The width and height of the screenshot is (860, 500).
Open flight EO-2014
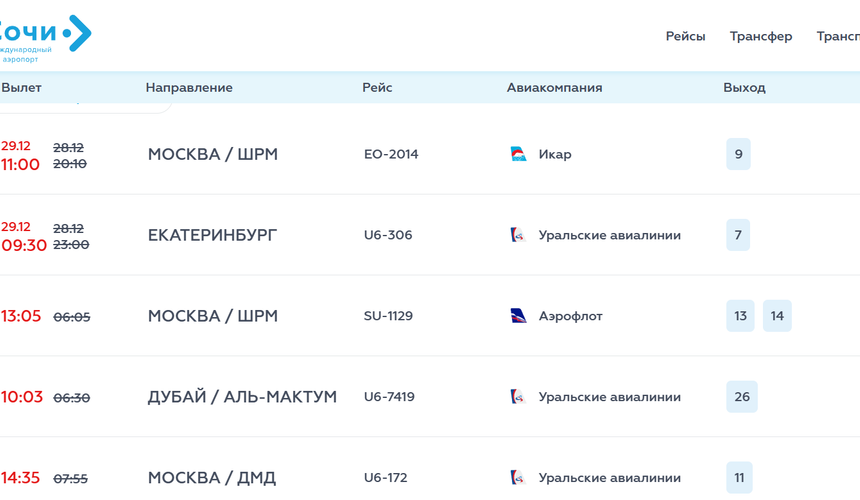point(391,154)
